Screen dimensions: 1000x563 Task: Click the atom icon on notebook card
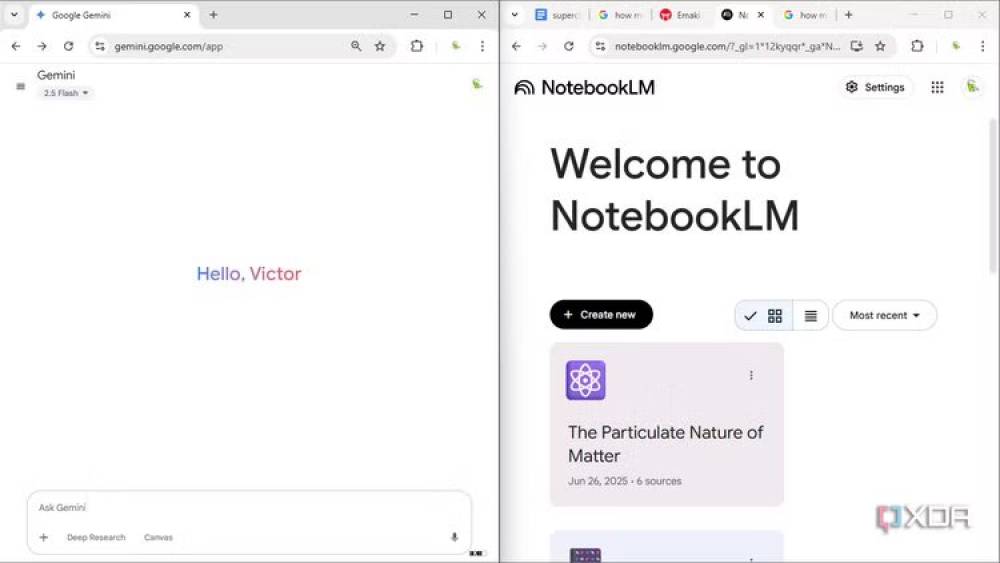585,380
